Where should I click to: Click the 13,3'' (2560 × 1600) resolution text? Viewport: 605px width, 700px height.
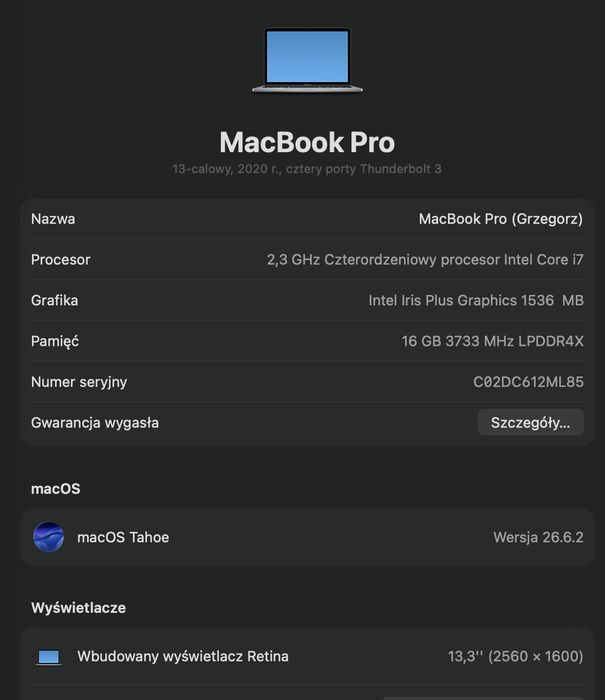516,657
